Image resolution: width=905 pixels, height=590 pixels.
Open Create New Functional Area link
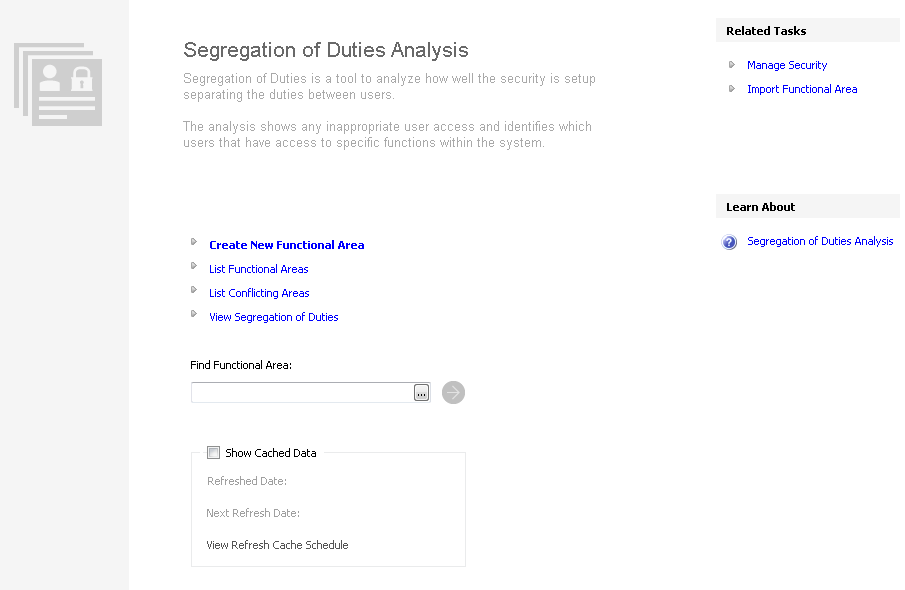point(286,245)
